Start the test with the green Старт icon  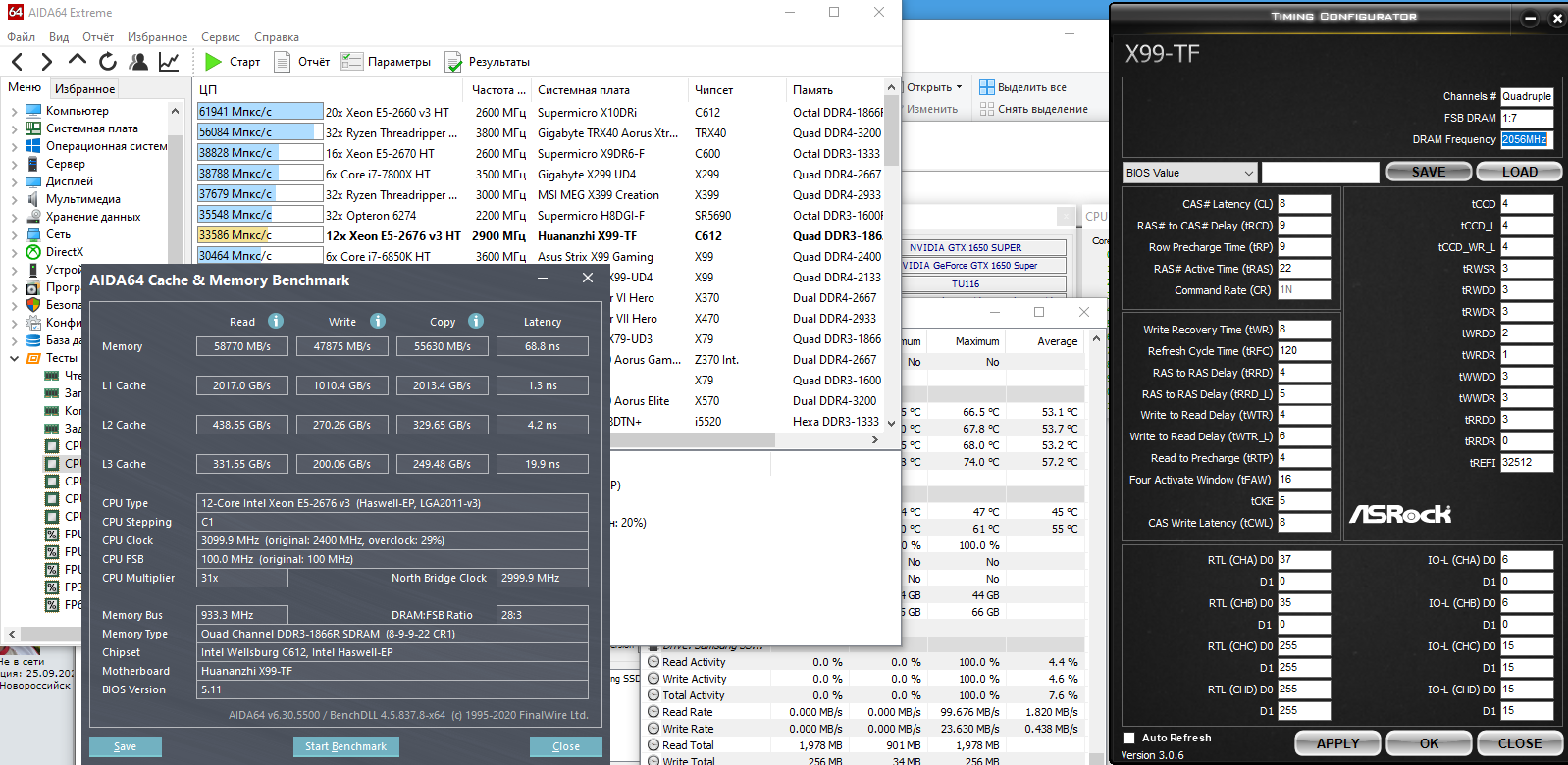pyautogui.click(x=213, y=62)
